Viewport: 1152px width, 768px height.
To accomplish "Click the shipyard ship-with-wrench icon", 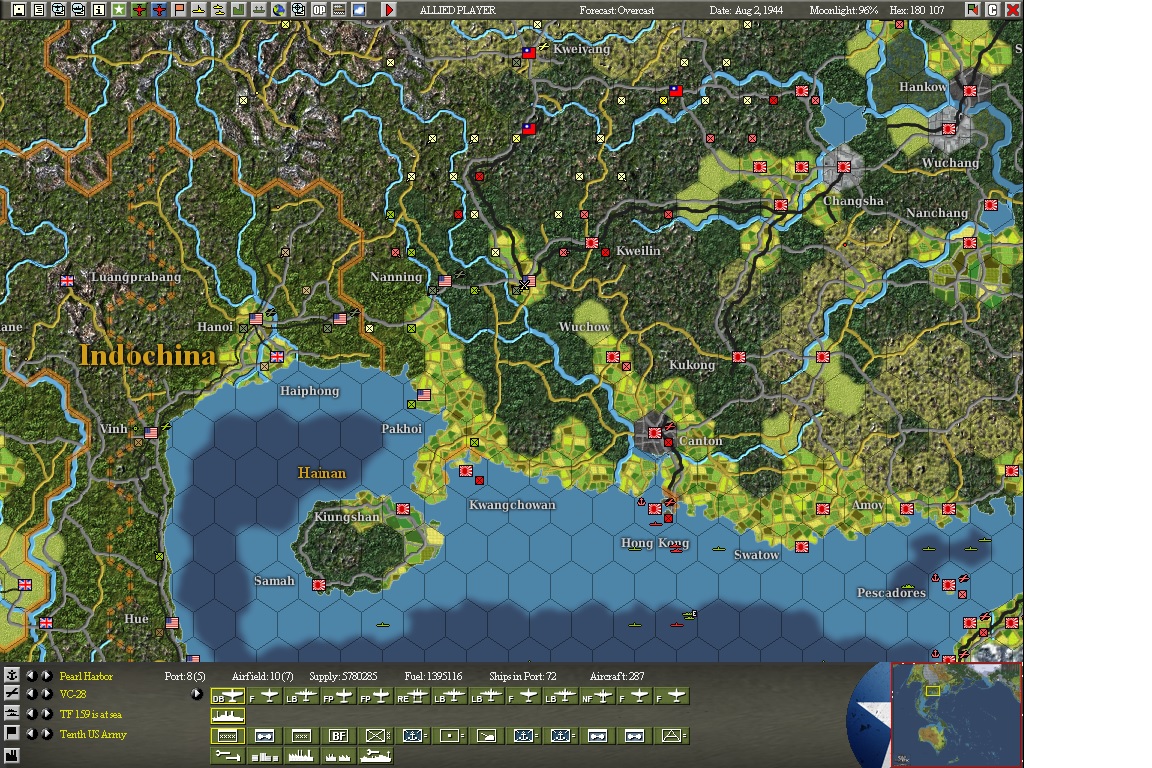I will [x=375, y=756].
